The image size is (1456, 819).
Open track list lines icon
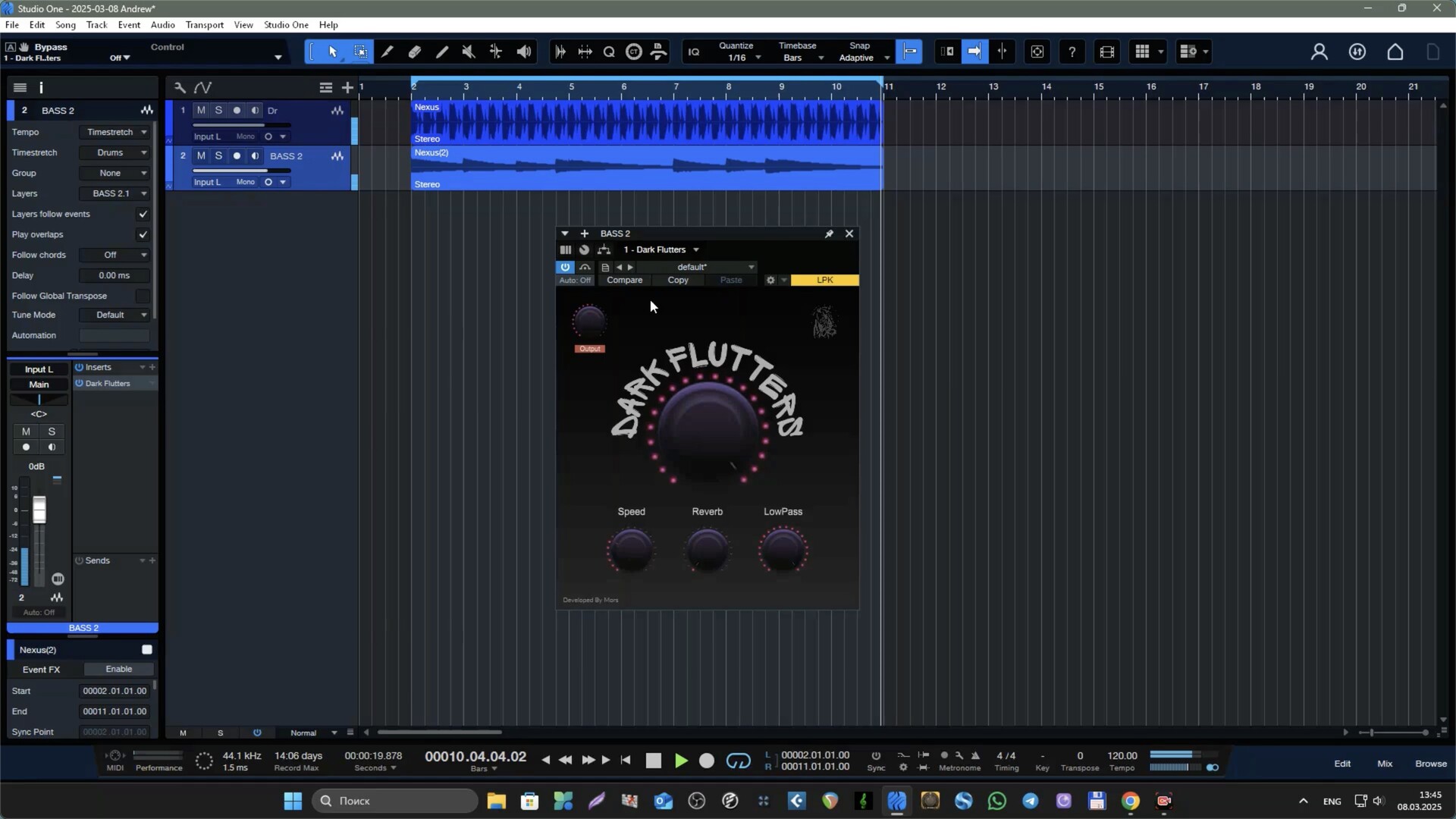[x=326, y=88]
